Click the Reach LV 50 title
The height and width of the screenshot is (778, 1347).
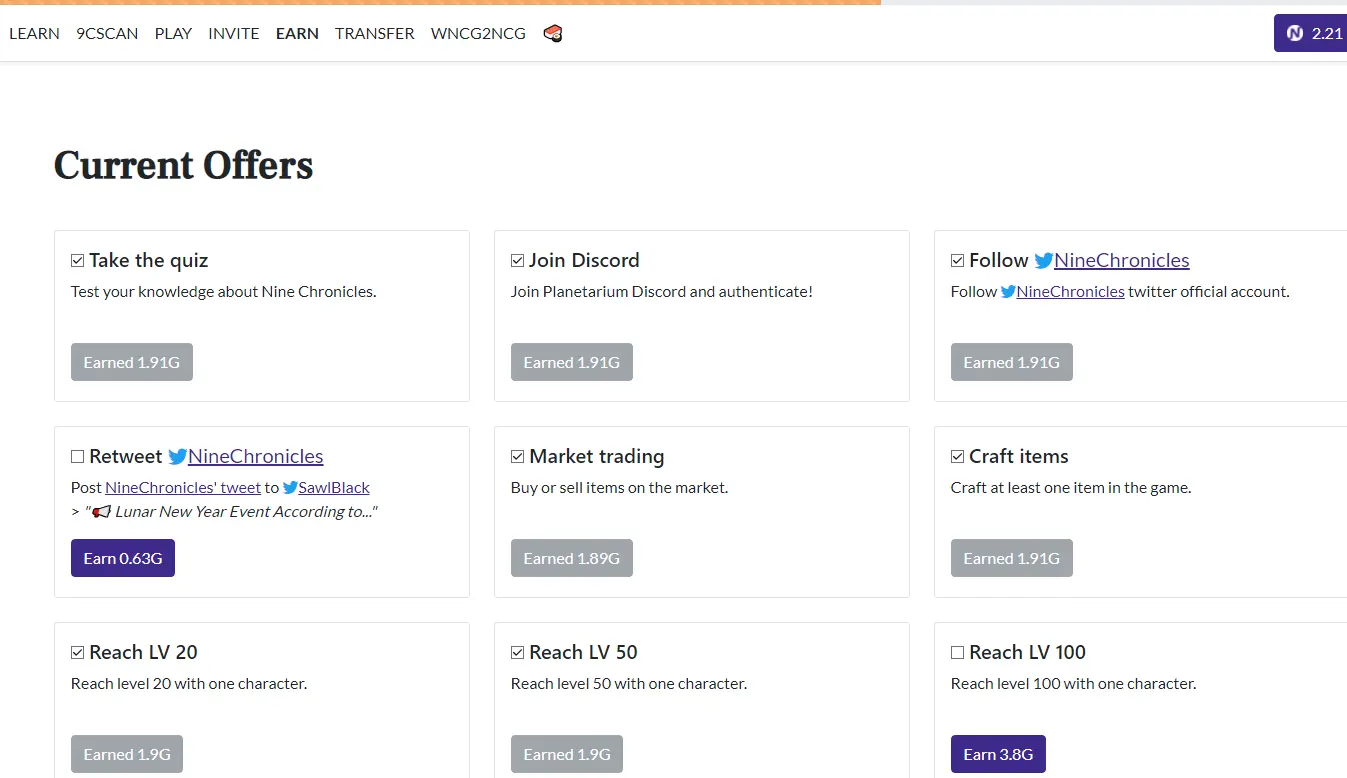pyautogui.click(x=584, y=653)
